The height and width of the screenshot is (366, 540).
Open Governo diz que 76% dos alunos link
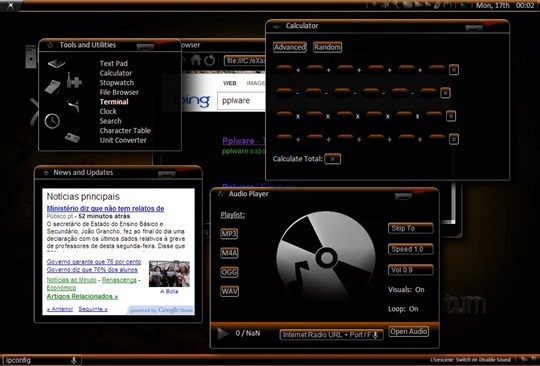click(x=92, y=270)
